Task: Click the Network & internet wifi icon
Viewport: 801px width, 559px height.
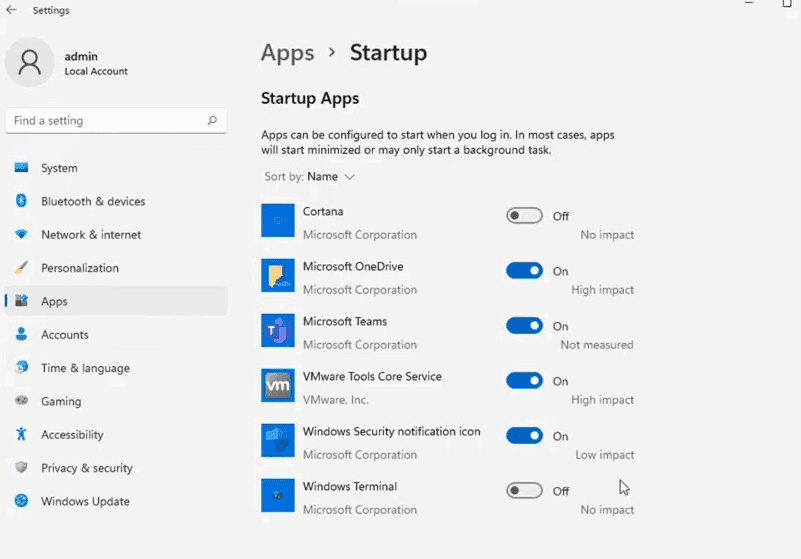Action: 21,234
